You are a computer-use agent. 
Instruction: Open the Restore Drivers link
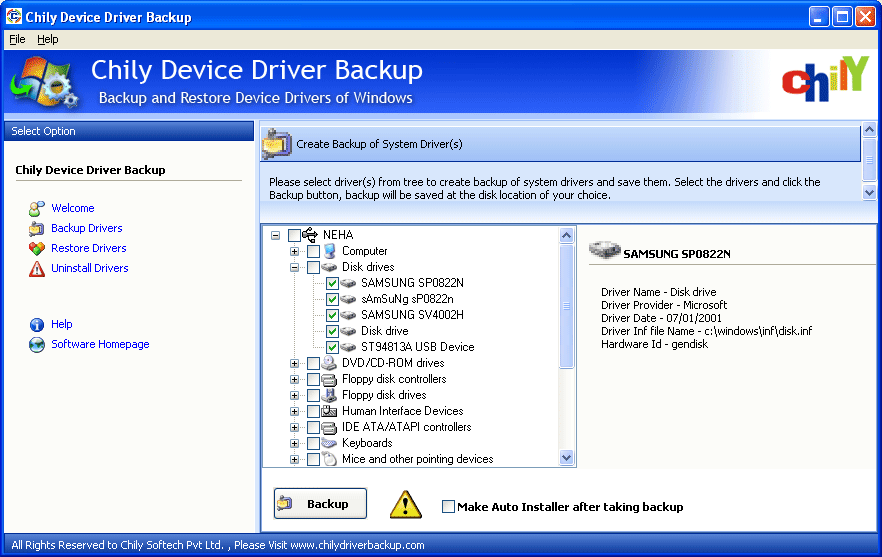click(89, 248)
